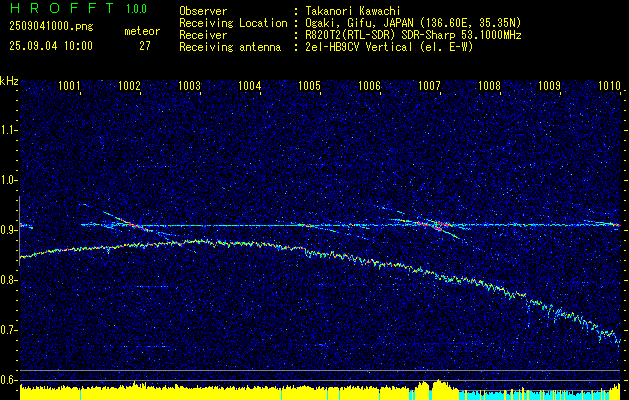Viewport: 629px width, 400px height.
Task: Click the crossing meteor echo near 1002
Action: (134, 224)
